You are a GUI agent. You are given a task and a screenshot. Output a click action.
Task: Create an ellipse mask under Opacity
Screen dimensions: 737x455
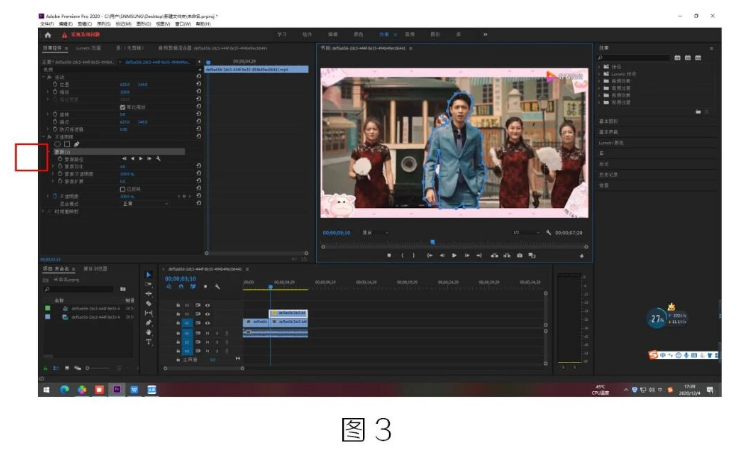pos(56,144)
